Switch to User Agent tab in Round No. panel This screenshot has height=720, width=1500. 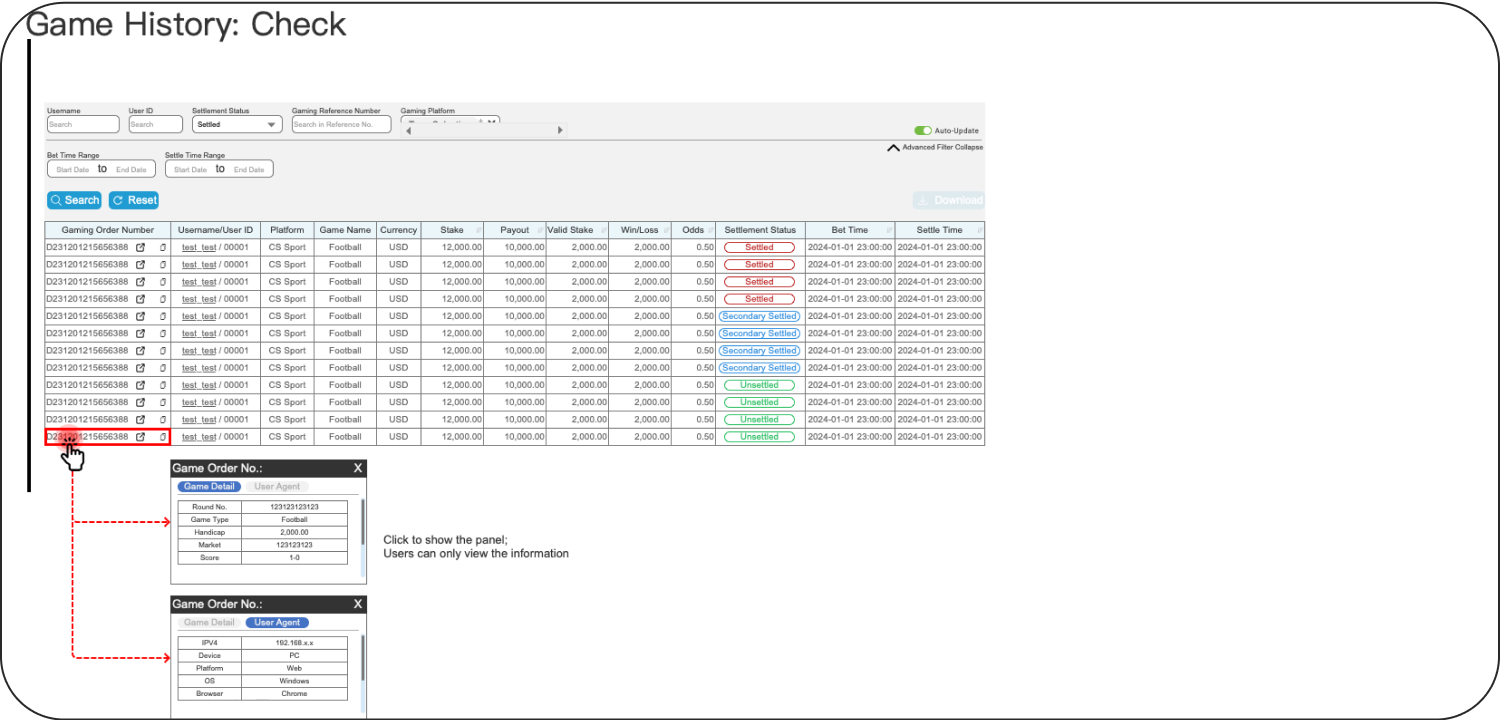click(x=277, y=487)
